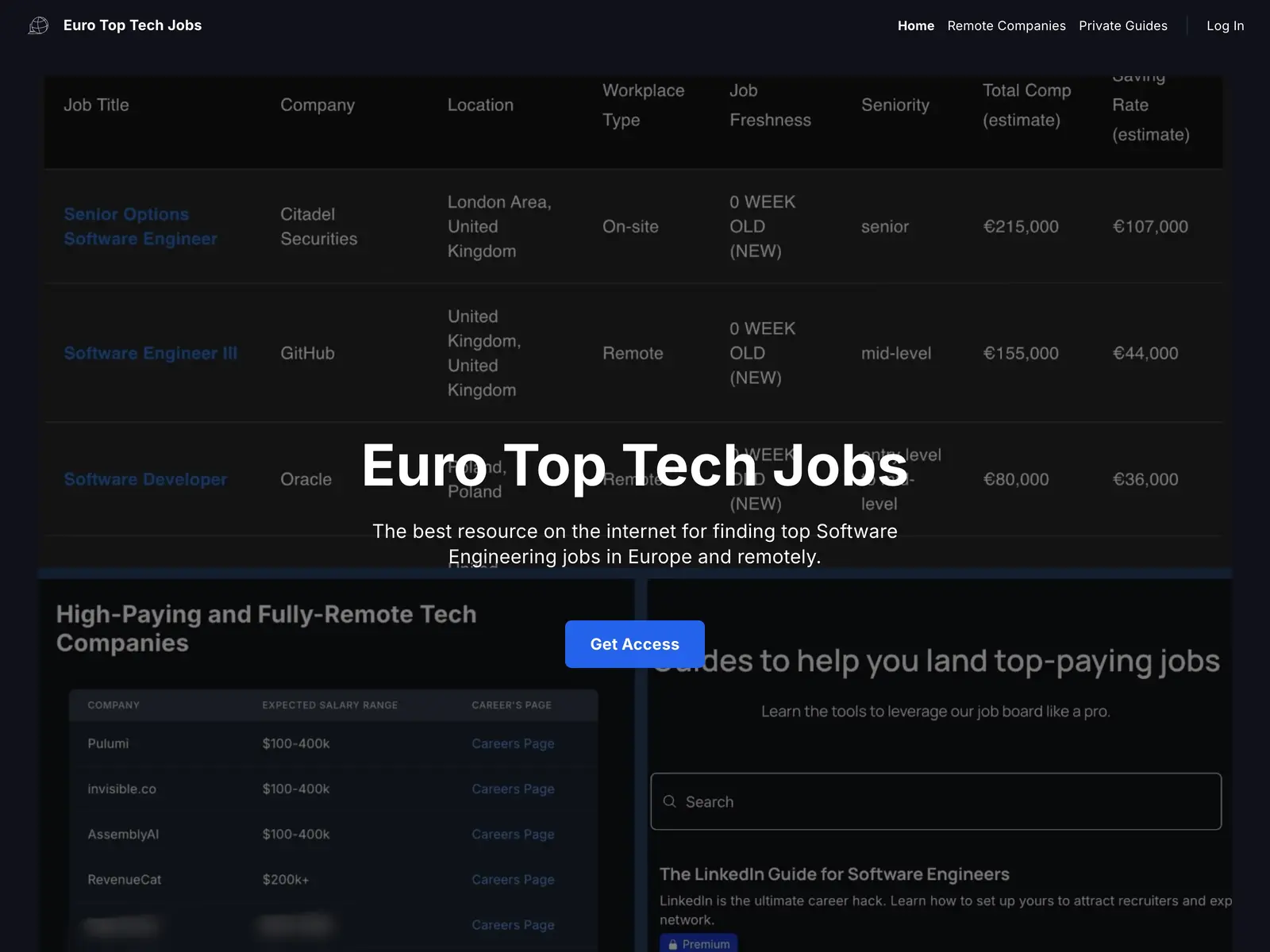Open The LinkedIn Guide for Software Engineers
Screen dimensions: 1270x952
[834, 874]
